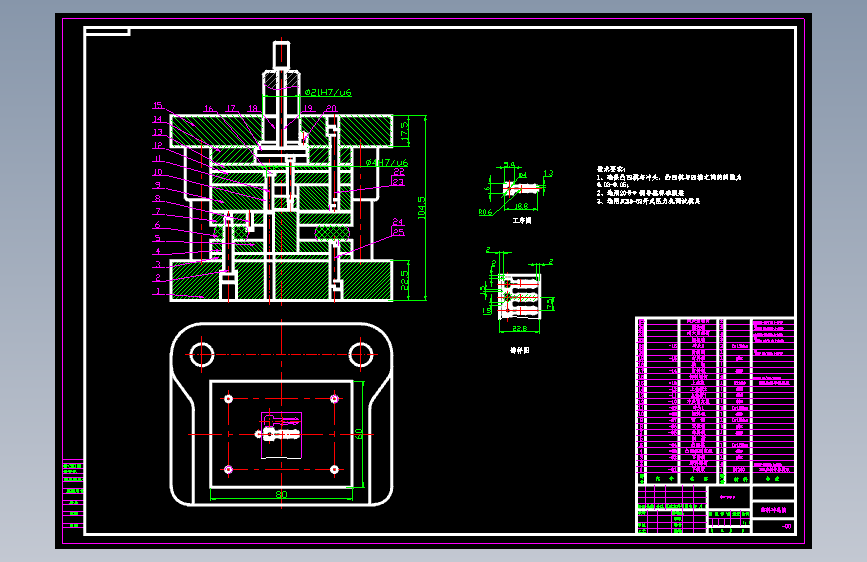The width and height of the screenshot is (867, 562).
Task: Click part callout number 10
Action: [x=158, y=172]
